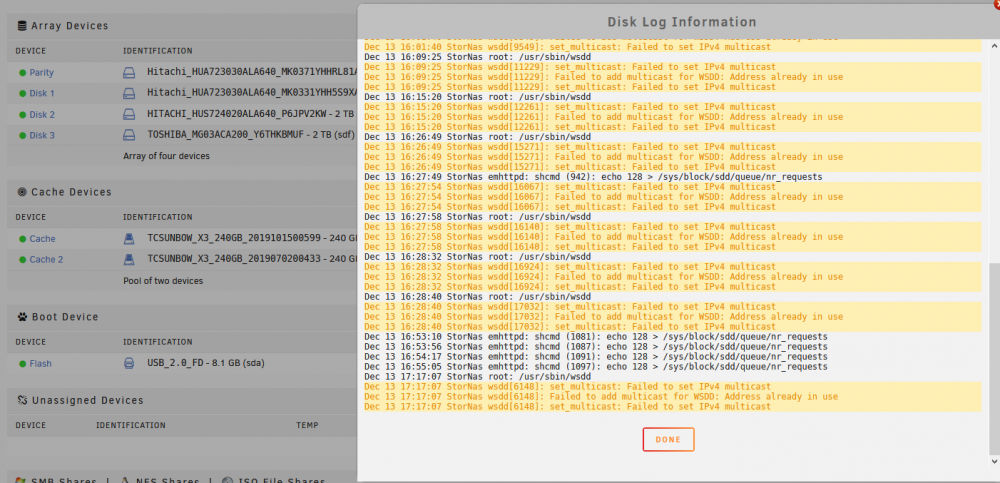Select the Array Devices heading

(70, 26)
